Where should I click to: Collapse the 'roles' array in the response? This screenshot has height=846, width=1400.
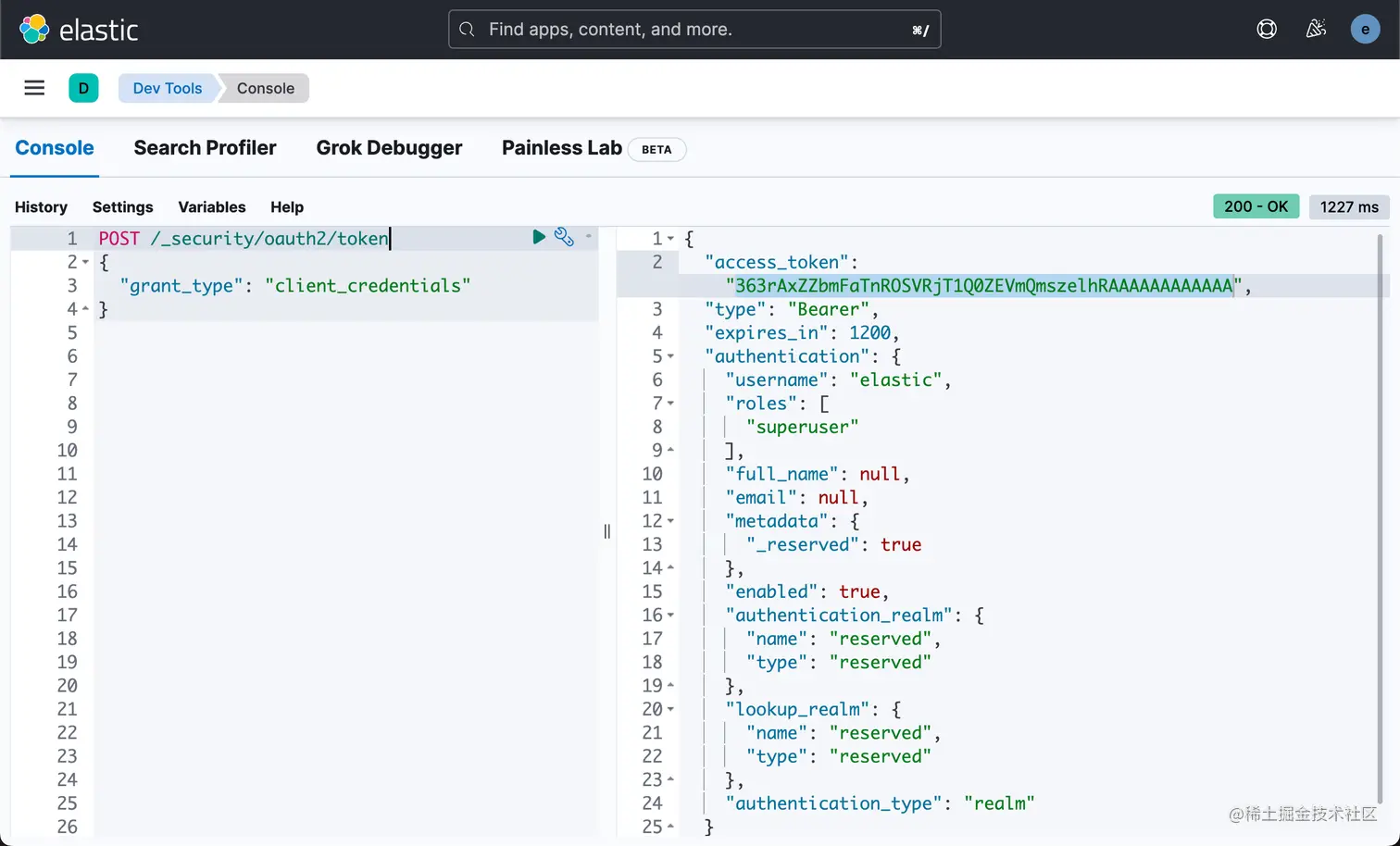[669, 403]
